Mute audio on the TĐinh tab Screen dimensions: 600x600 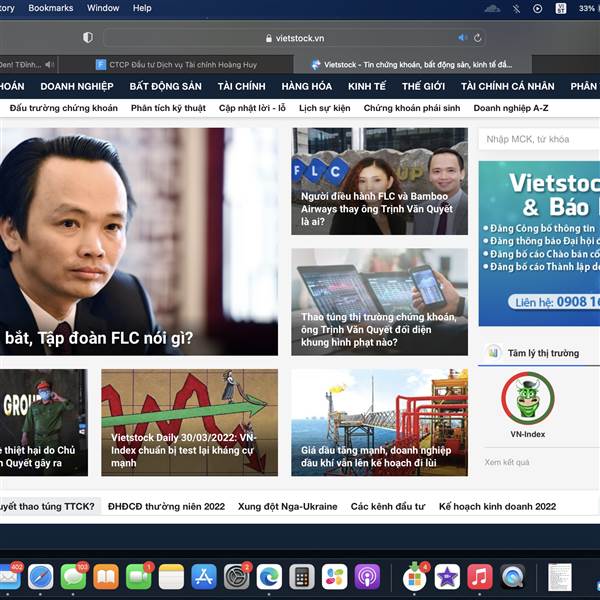[49, 64]
